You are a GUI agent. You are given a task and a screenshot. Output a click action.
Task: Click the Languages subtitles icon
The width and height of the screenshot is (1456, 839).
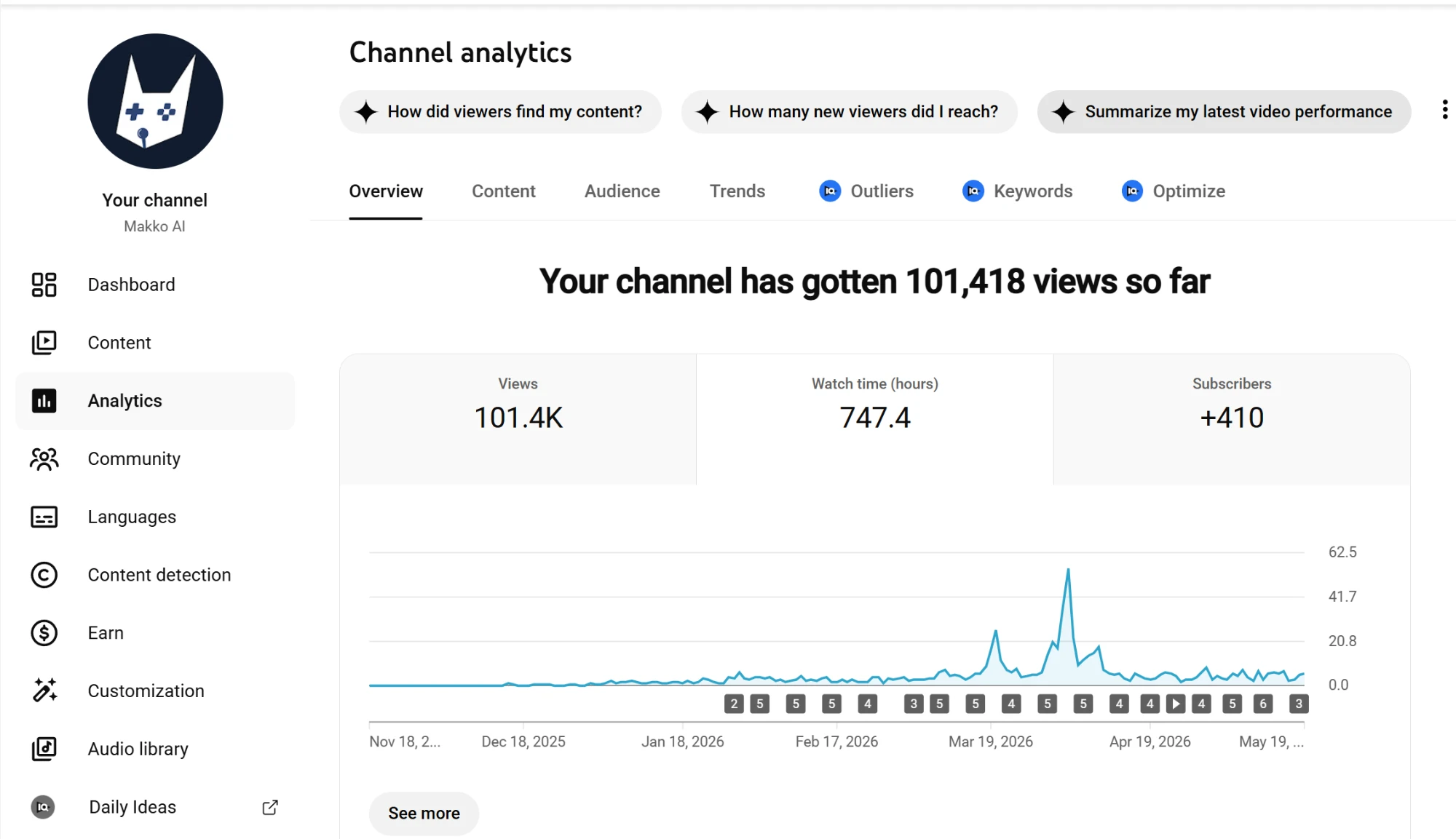click(x=44, y=517)
